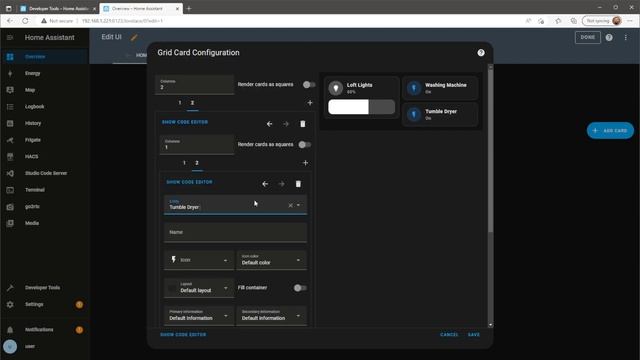
Task: Switch to Developer Tools browser tab
Action: (58, 8)
